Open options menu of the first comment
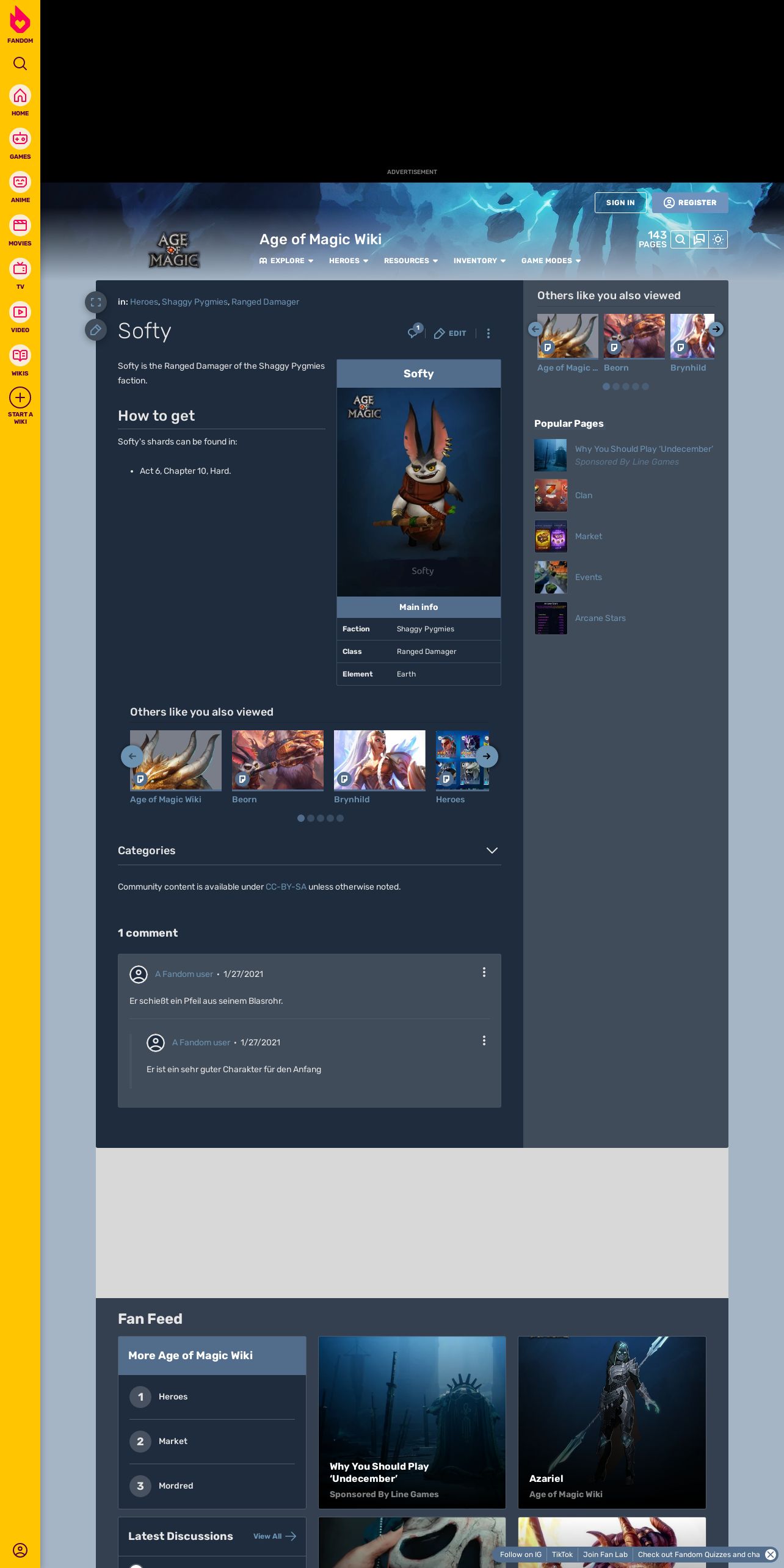 tap(484, 972)
